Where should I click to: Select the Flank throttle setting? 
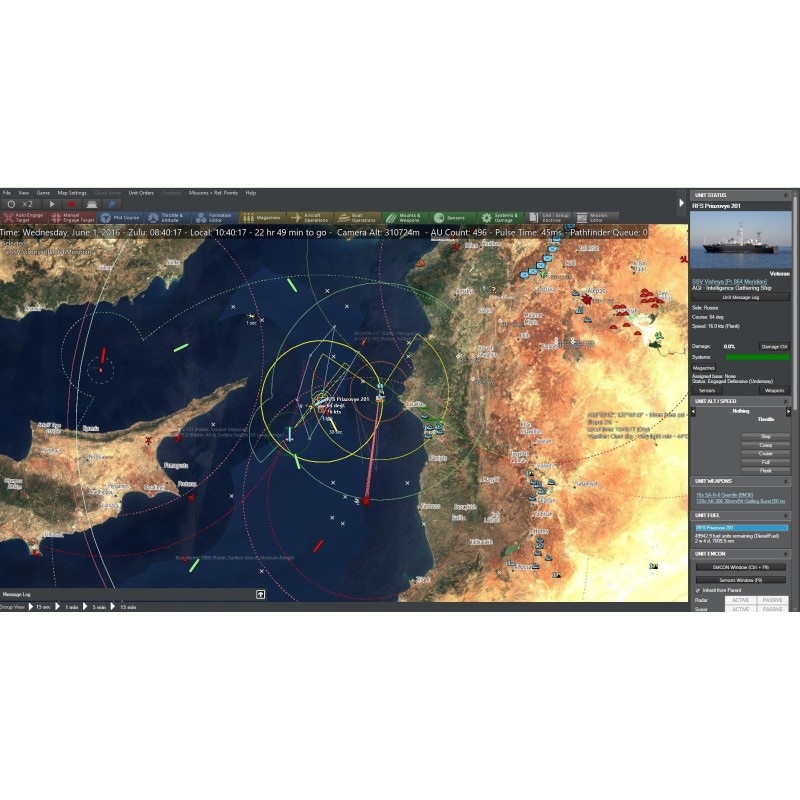pos(766,470)
